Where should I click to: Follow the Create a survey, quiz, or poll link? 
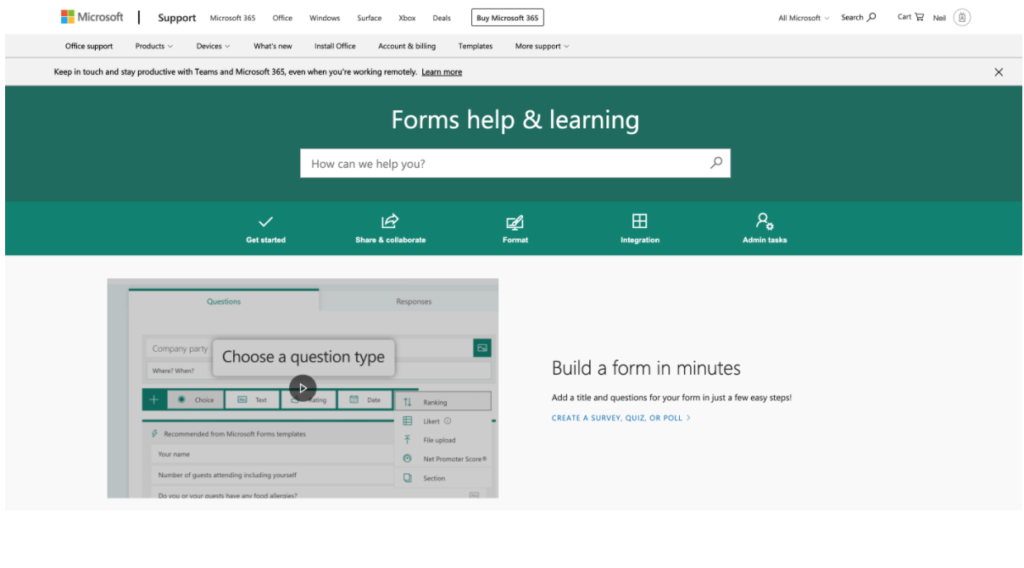click(621, 418)
